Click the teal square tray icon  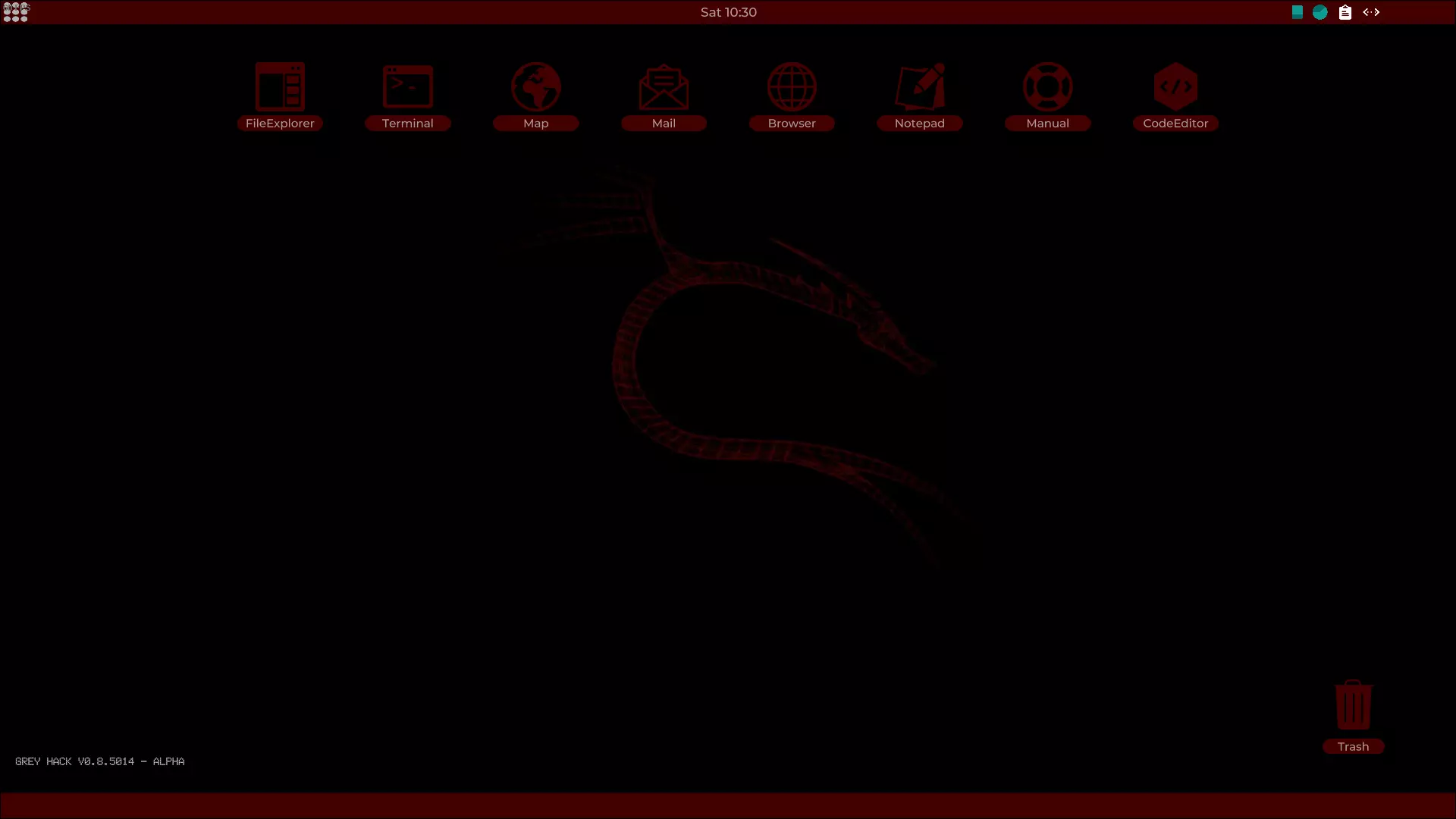pyautogui.click(x=1298, y=12)
